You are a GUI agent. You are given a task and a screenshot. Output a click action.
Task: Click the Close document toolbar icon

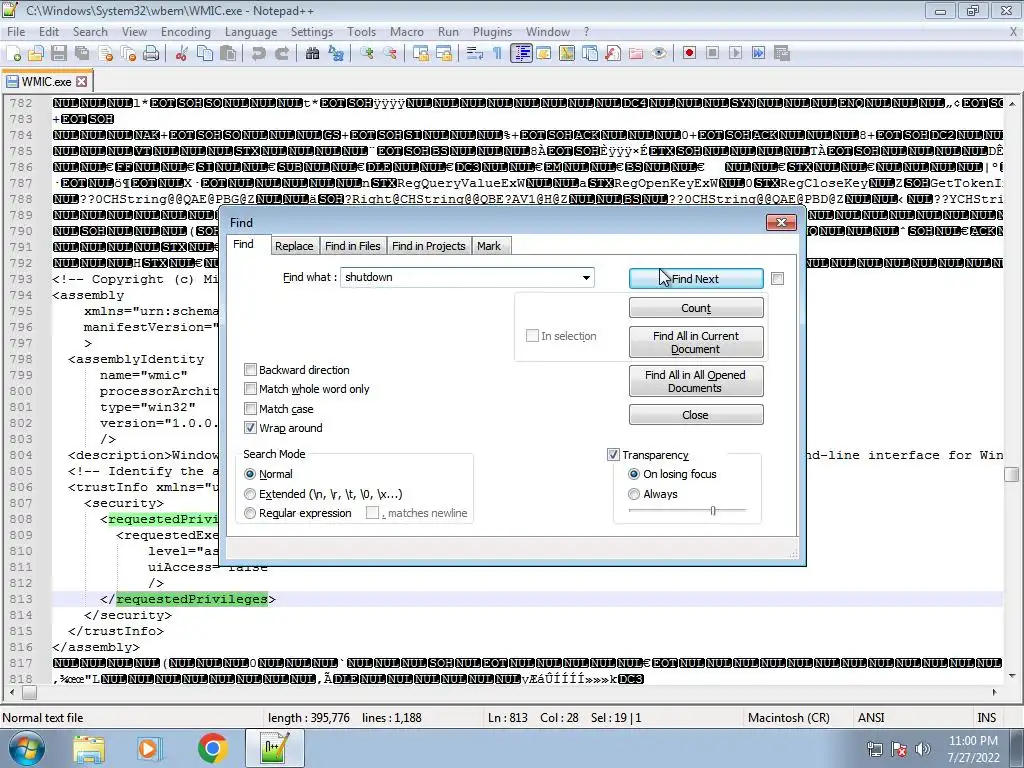[x=105, y=54]
